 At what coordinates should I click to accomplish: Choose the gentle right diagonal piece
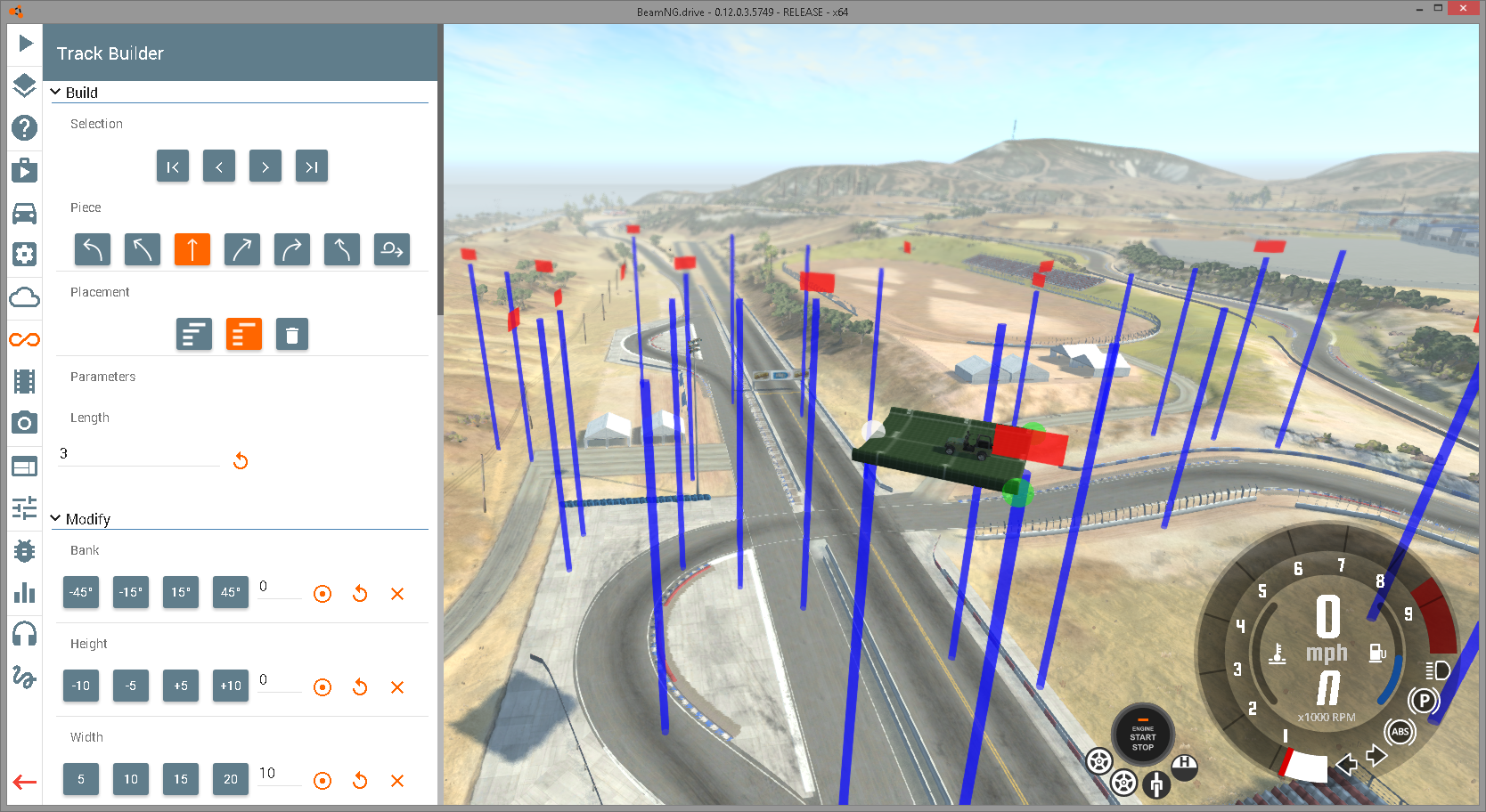(242, 250)
